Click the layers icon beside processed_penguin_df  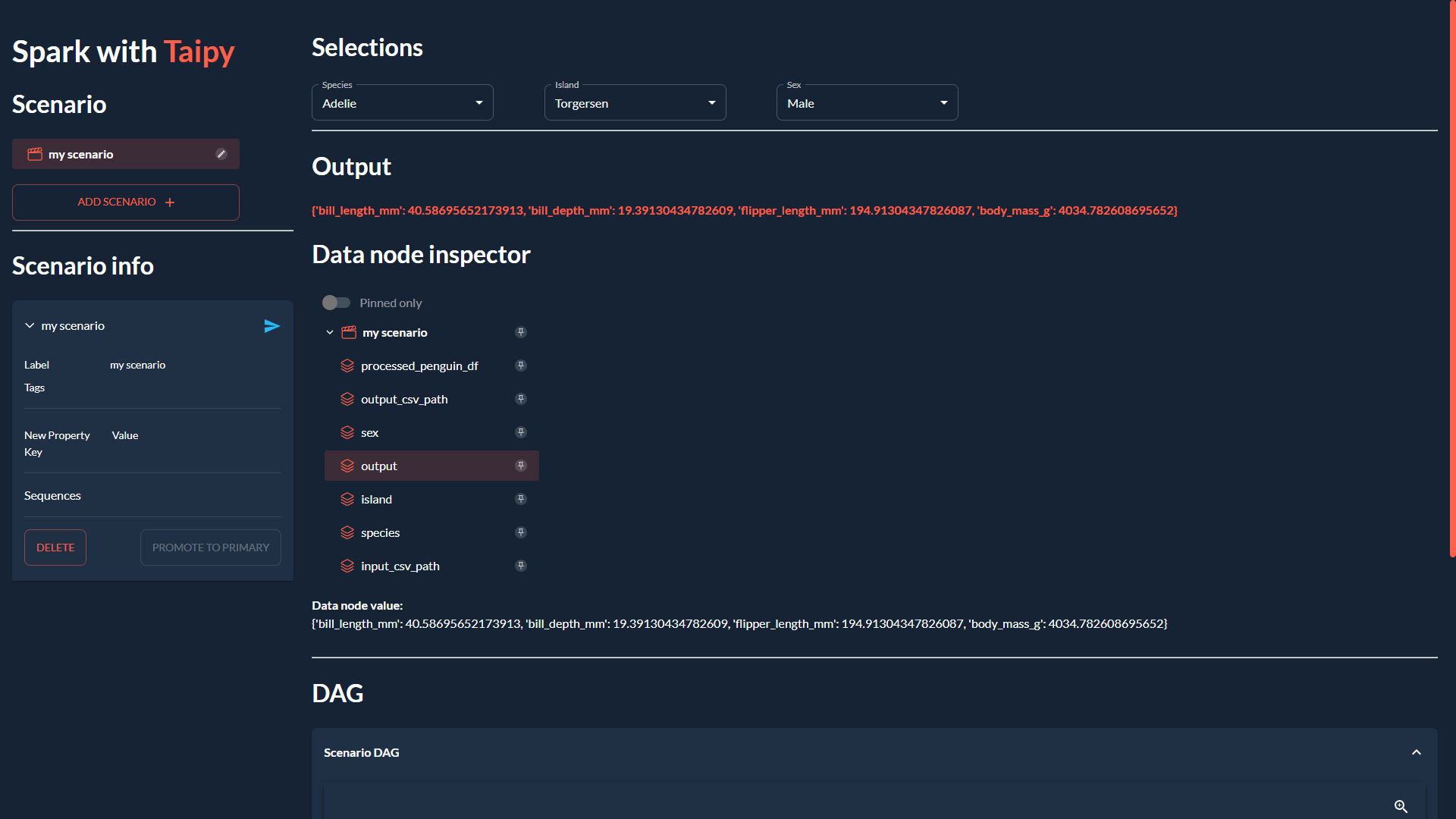tap(347, 366)
